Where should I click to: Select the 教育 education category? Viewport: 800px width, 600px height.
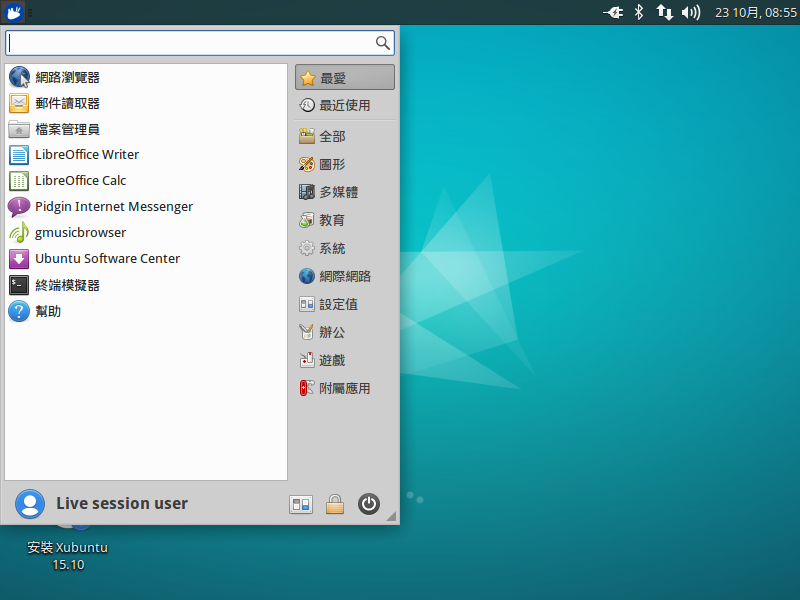pos(345,220)
